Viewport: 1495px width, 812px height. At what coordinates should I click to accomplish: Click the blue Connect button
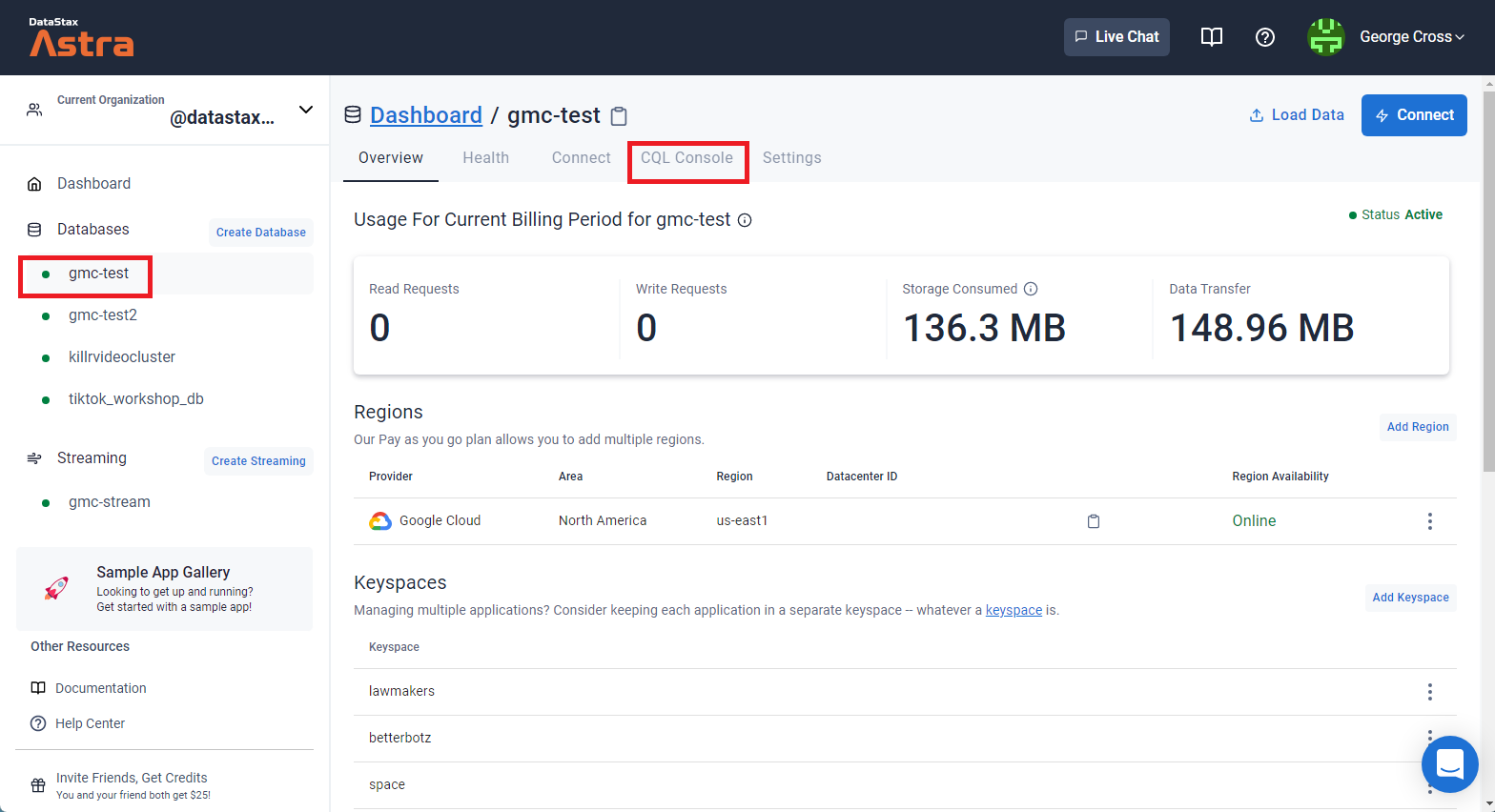tap(1414, 115)
